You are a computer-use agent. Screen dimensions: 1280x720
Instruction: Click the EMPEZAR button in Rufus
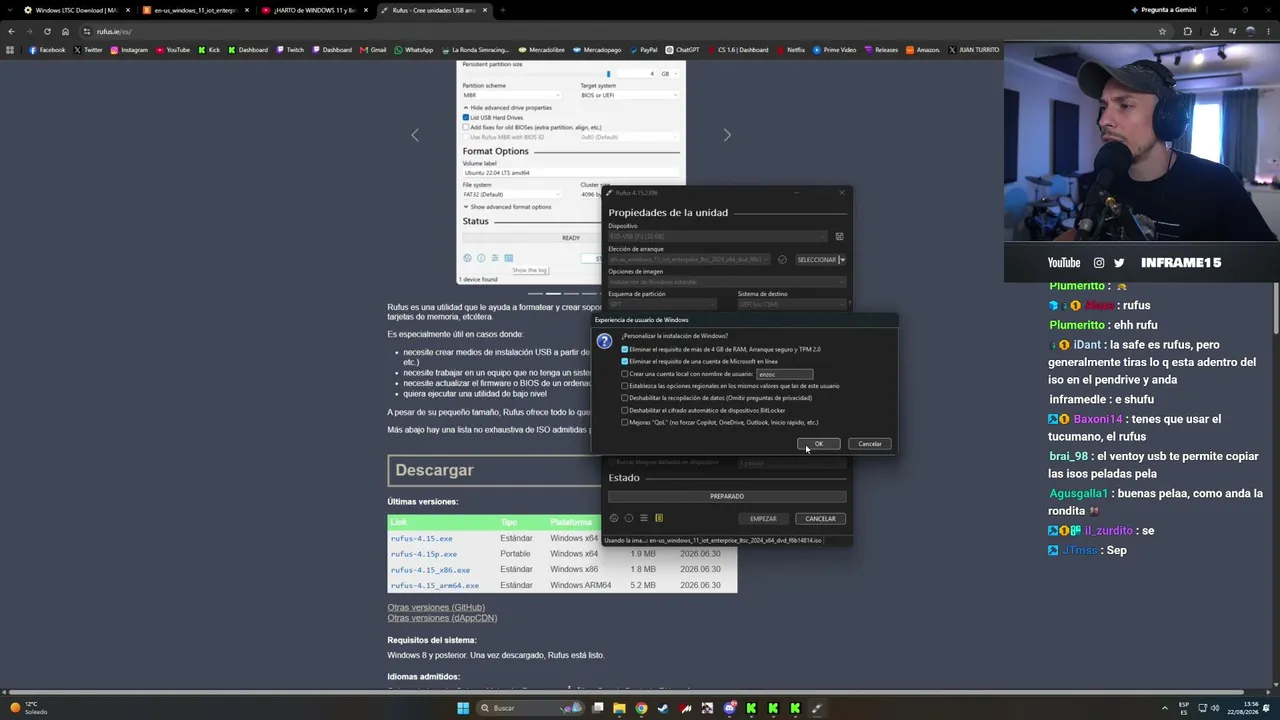coord(763,518)
